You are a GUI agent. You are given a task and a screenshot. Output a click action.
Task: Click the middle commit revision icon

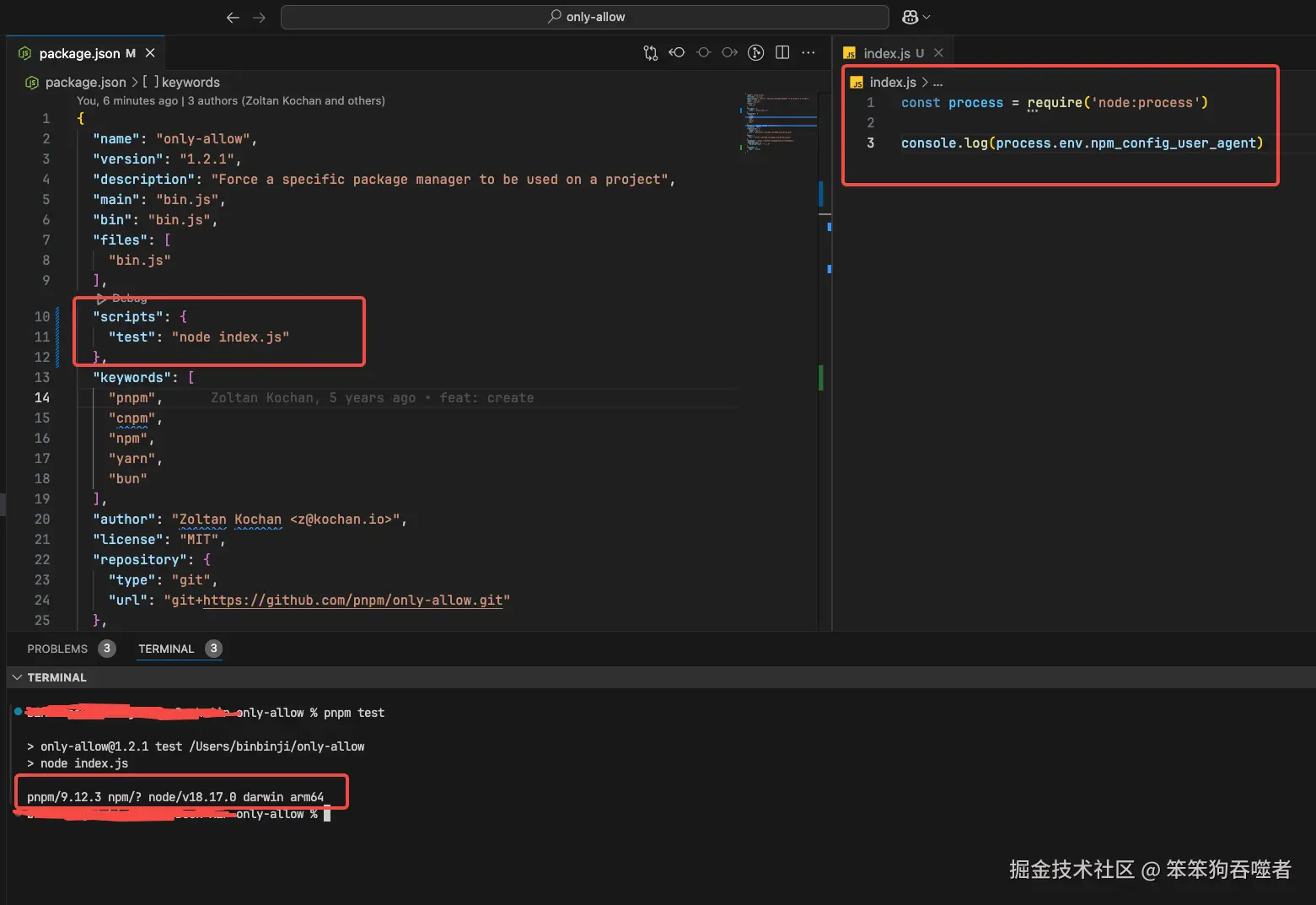coord(703,52)
